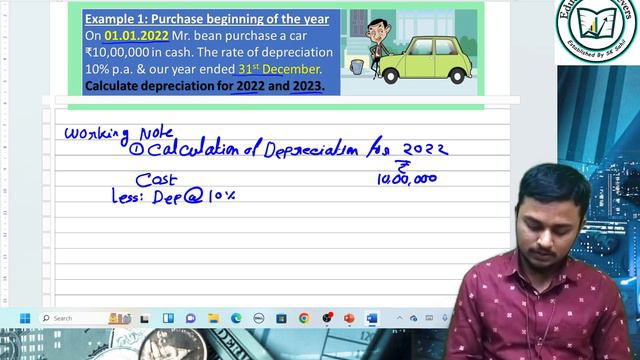
Task: Open the recording app with red dot
Action: click(327, 318)
